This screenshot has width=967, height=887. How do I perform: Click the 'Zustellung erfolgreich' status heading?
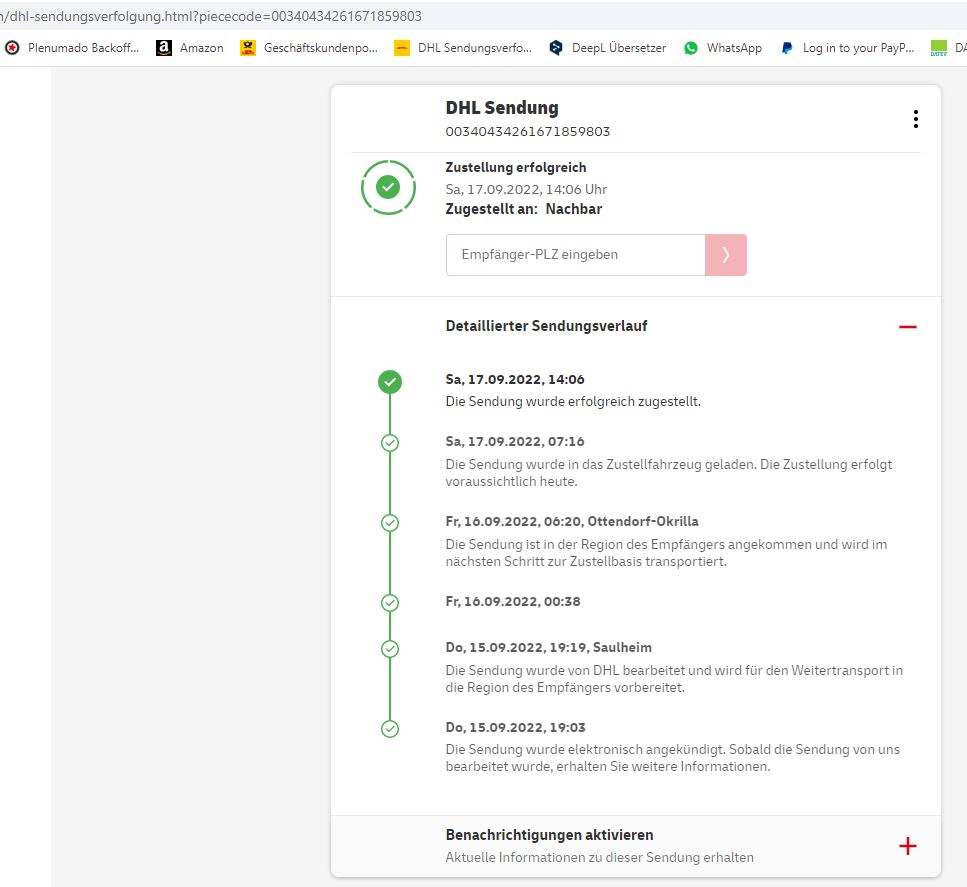(x=516, y=167)
